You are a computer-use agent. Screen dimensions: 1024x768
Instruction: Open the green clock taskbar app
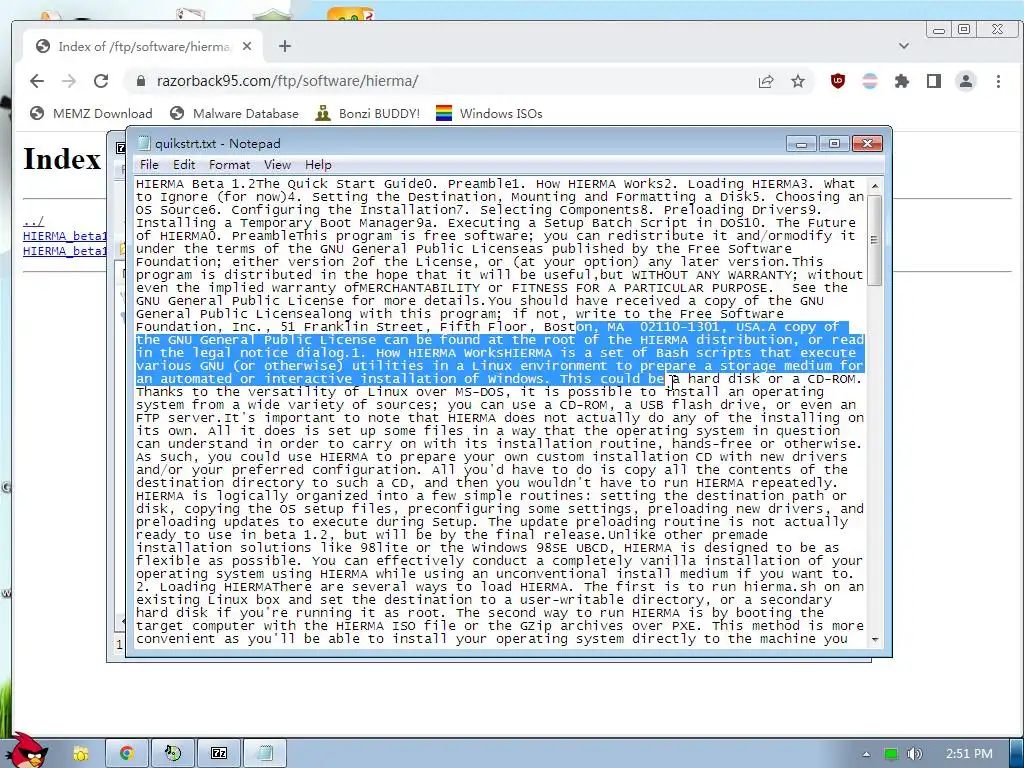coord(173,754)
